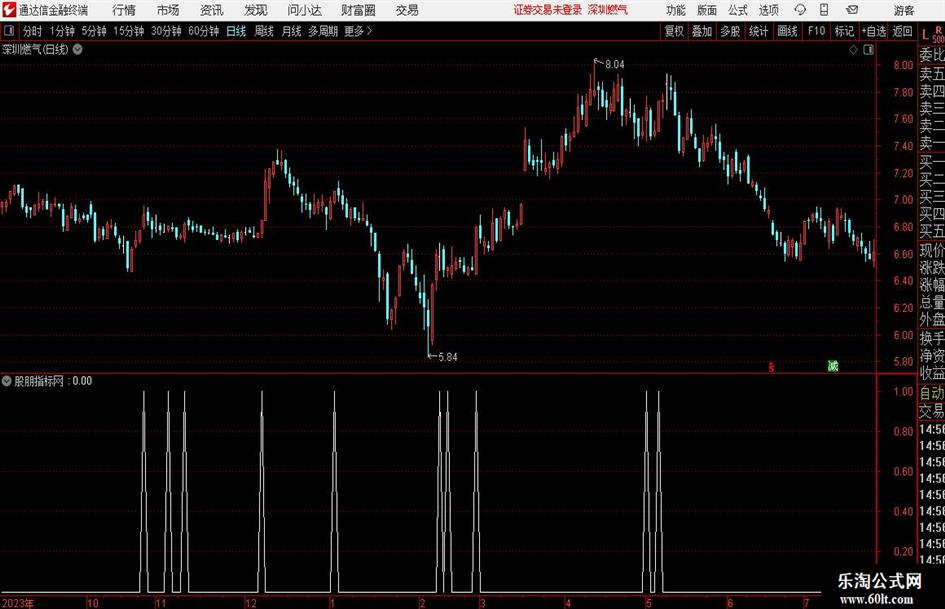The width and height of the screenshot is (945, 609).
Task: Click the 返回 back button
Action: point(902,31)
